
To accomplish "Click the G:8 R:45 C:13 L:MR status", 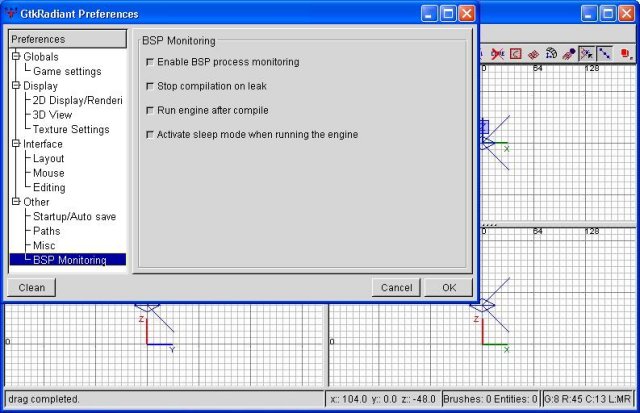I will pos(588,399).
